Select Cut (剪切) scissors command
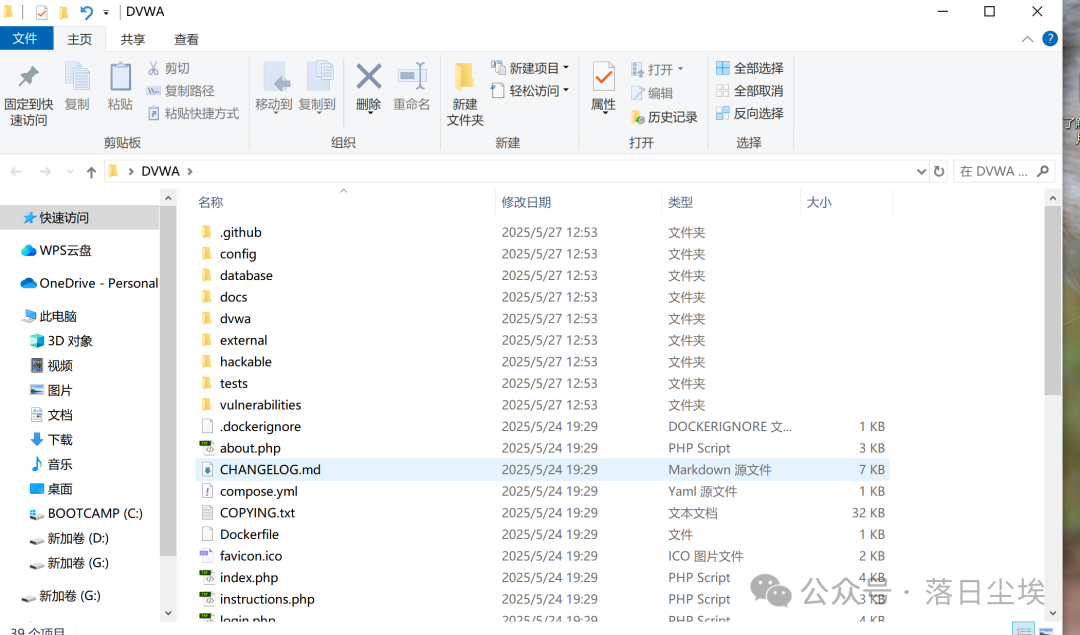 coord(169,68)
